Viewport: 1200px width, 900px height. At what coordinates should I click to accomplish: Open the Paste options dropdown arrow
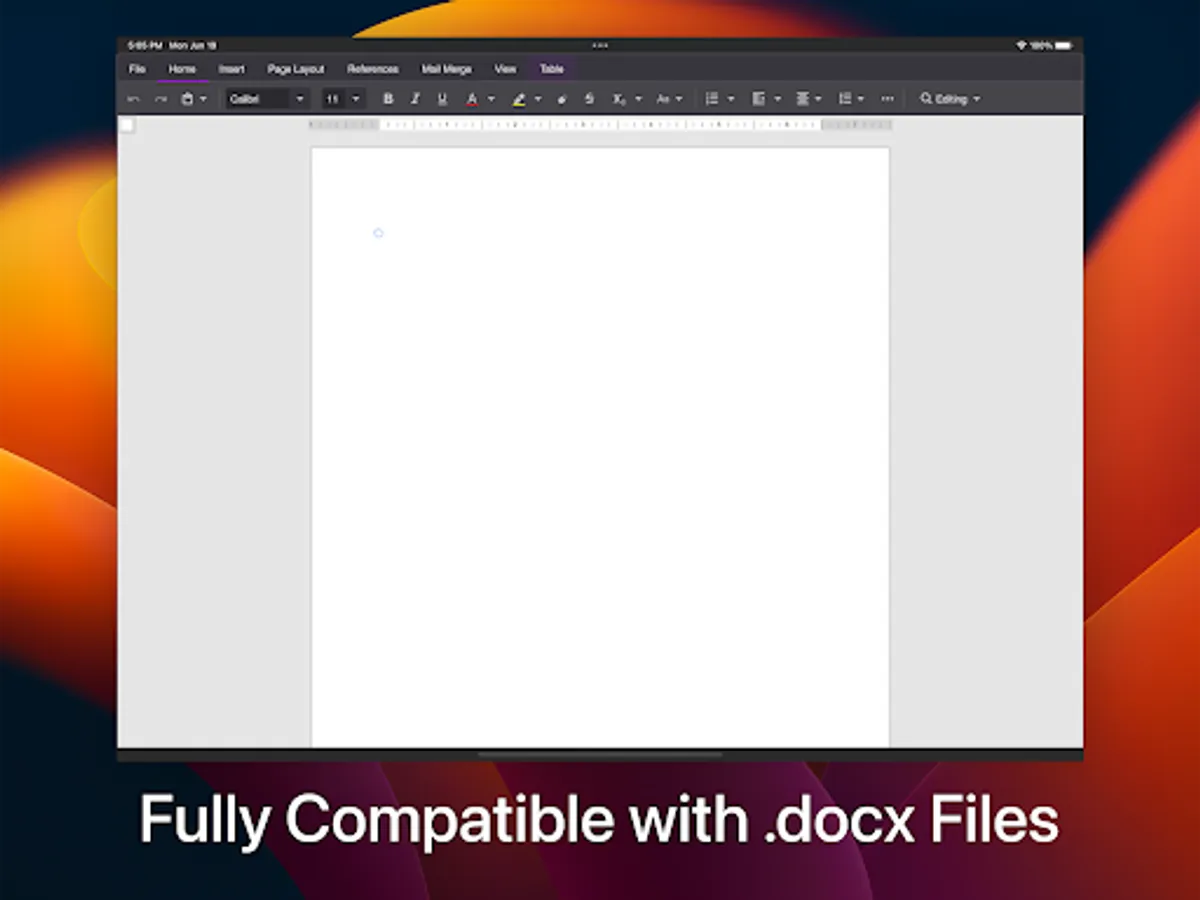tap(203, 99)
